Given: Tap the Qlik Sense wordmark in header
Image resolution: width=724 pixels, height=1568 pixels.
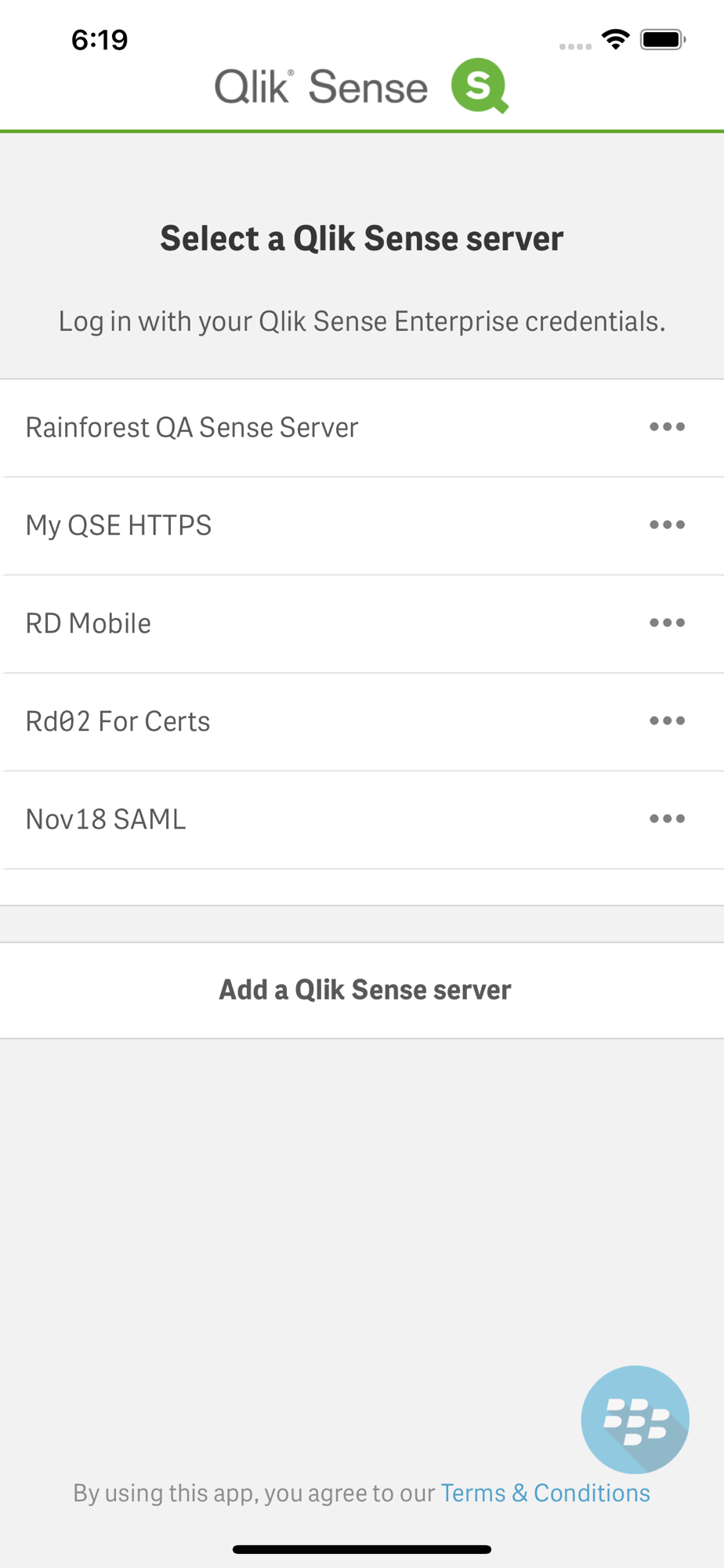Looking at the screenshot, I should pyautogui.click(x=321, y=86).
